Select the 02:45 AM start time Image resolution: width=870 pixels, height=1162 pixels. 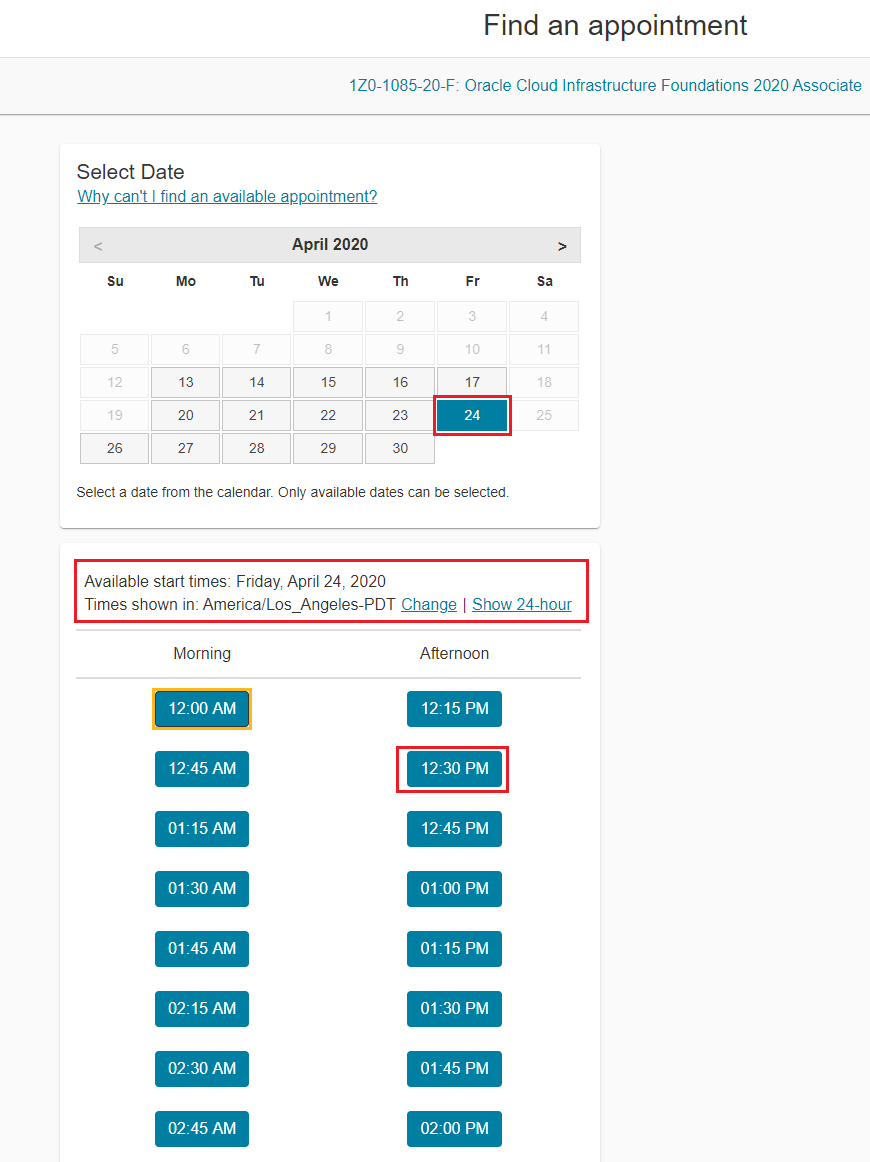click(x=201, y=1128)
